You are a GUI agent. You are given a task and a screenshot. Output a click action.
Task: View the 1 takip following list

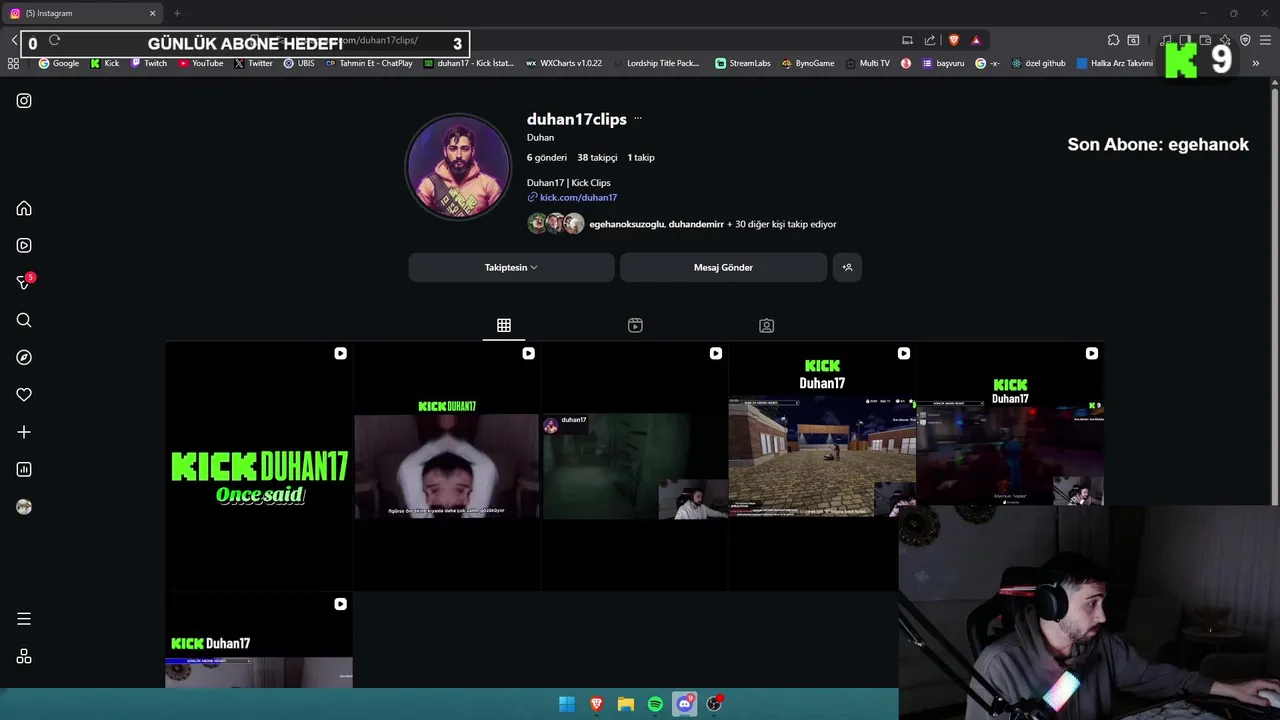coord(641,158)
